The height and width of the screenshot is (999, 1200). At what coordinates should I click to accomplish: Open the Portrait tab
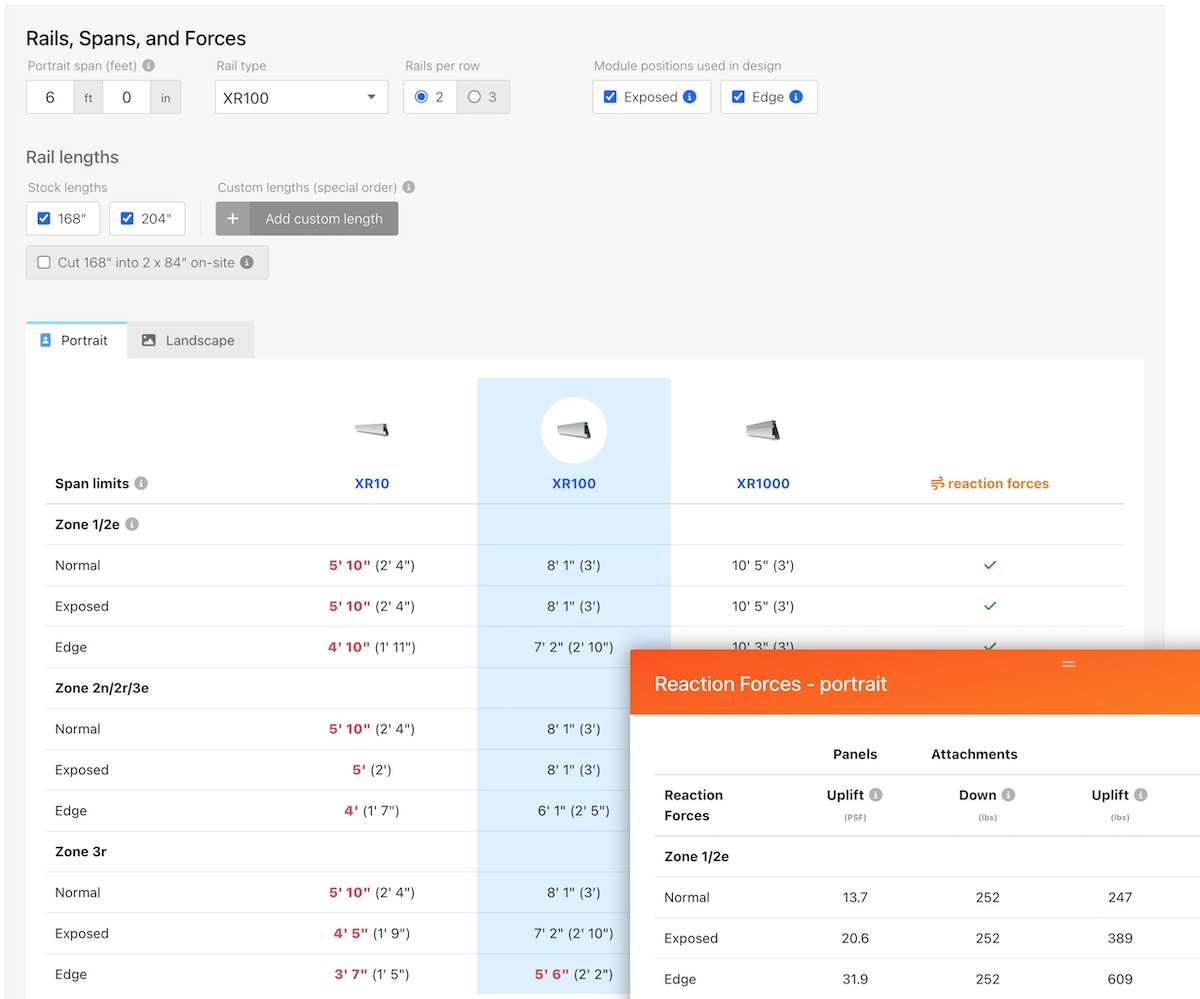point(75,340)
